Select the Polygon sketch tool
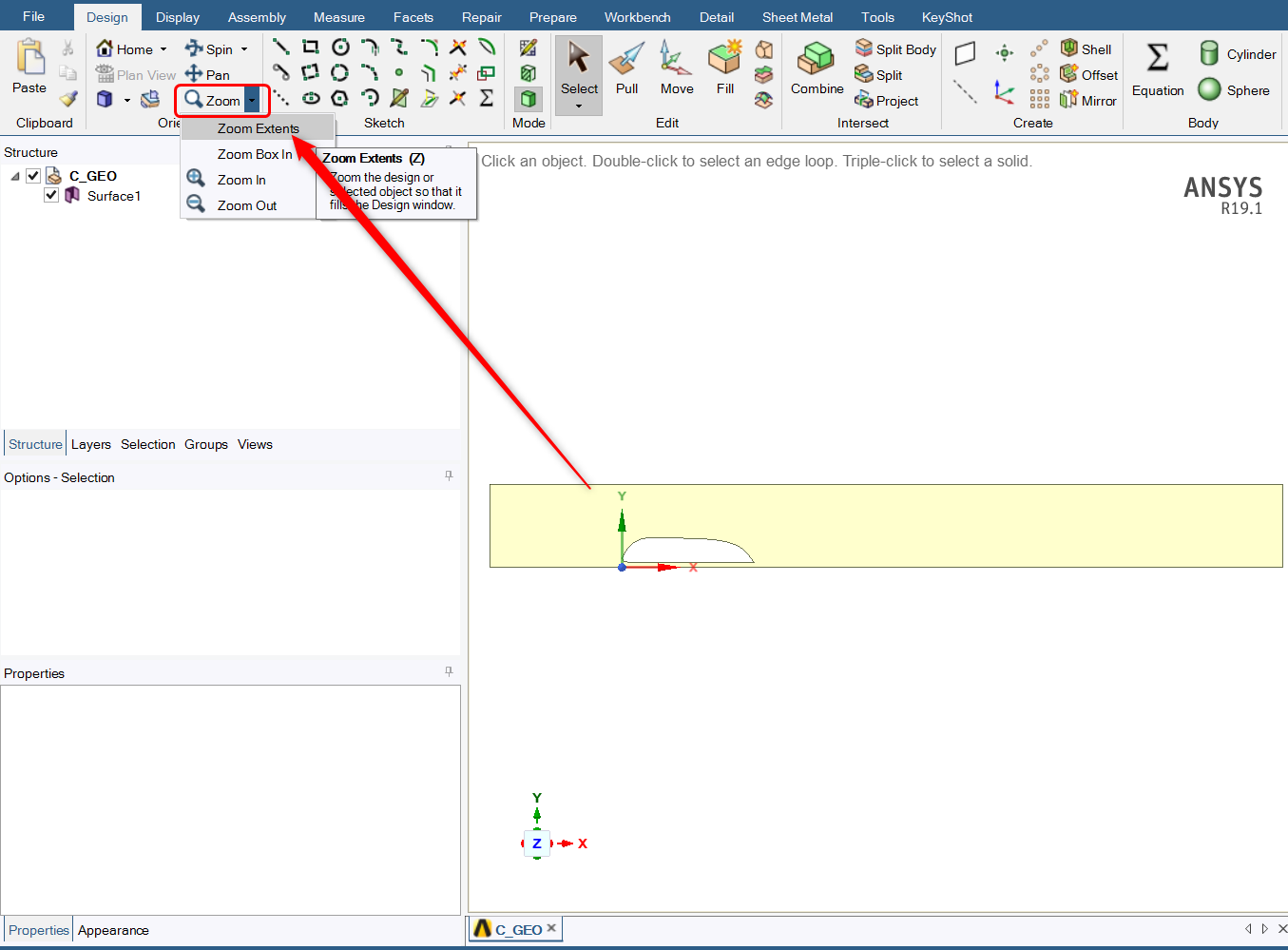The height and width of the screenshot is (950, 1288). pos(339,98)
